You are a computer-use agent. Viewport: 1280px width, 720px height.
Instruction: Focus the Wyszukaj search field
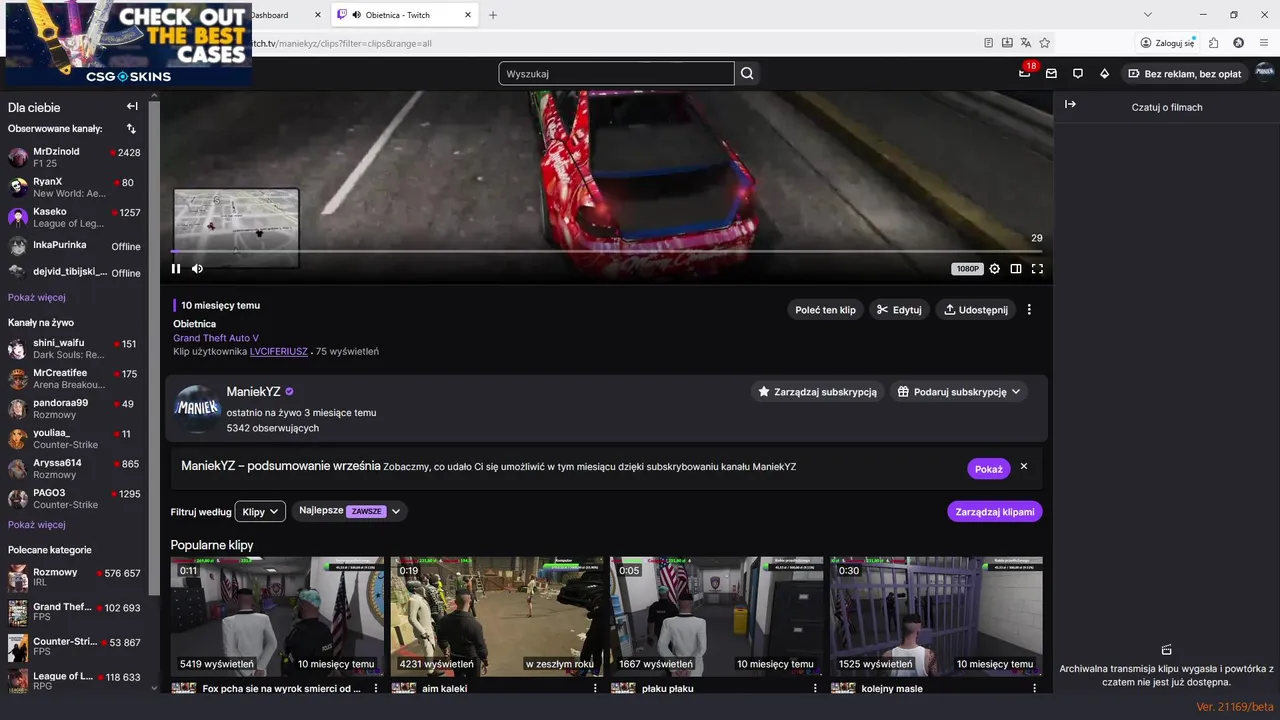click(x=616, y=73)
